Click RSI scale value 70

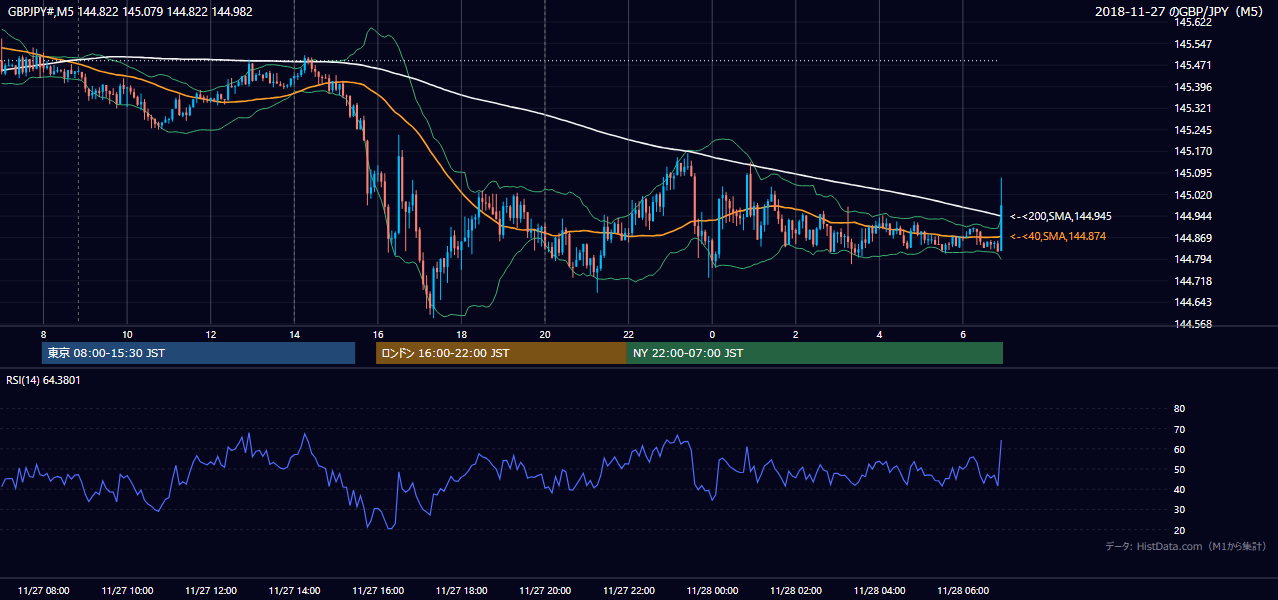(1179, 429)
